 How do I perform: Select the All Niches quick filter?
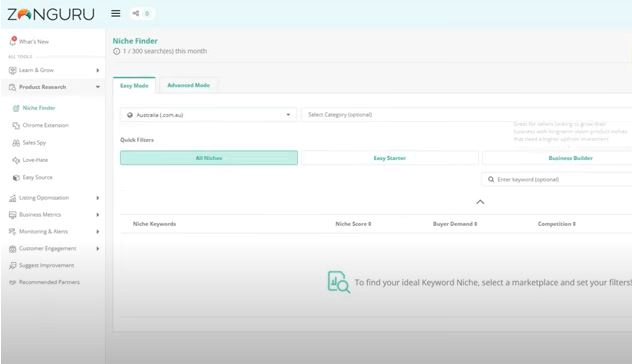point(209,158)
